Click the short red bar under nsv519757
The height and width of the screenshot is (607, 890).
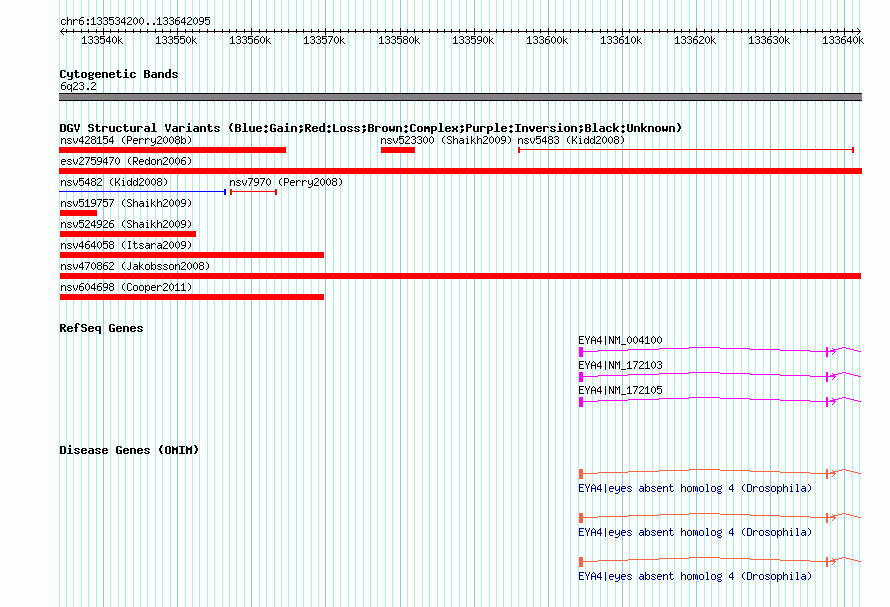tap(78, 213)
